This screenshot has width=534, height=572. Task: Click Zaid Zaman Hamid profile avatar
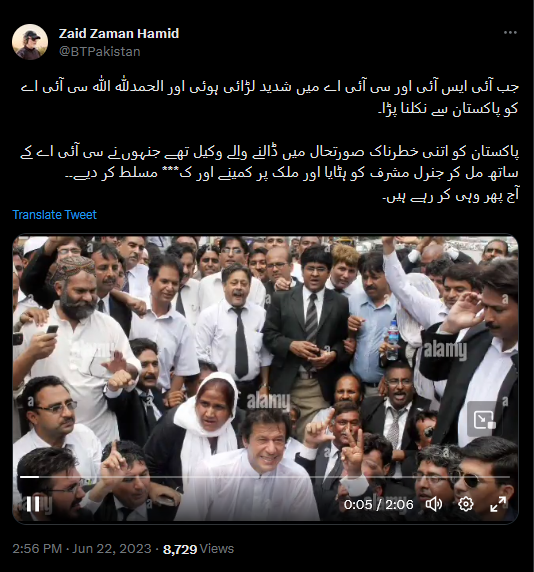click(30, 42)
